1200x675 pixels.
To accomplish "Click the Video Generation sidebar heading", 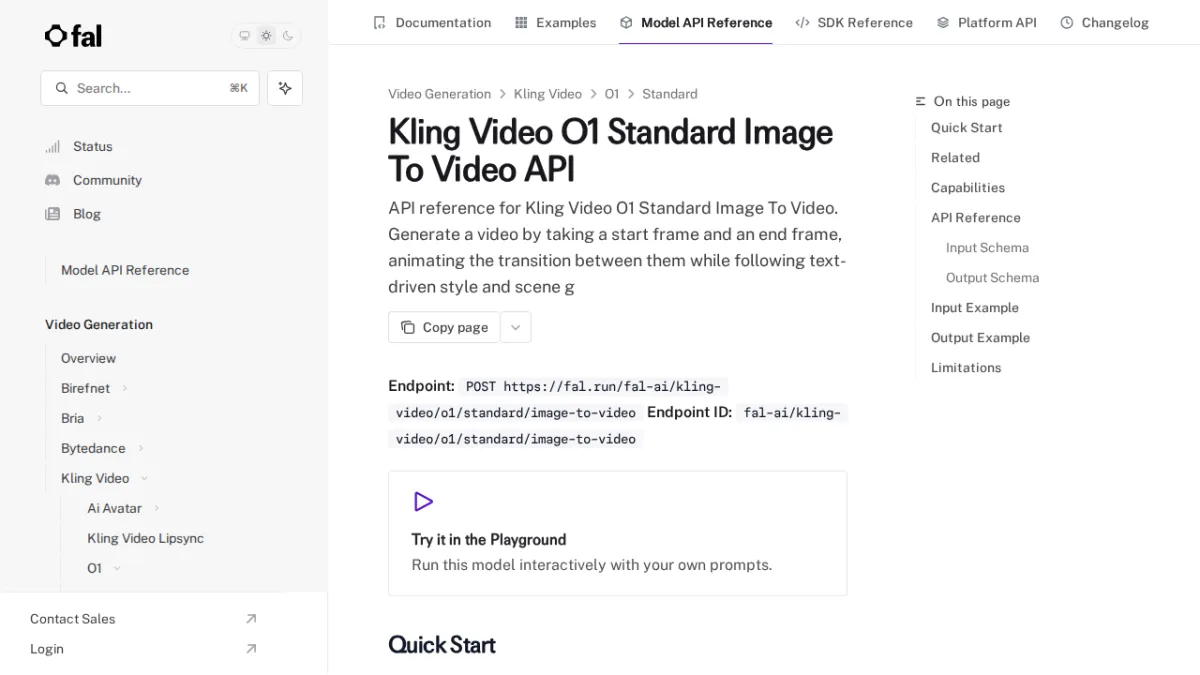I will point(99,325).
